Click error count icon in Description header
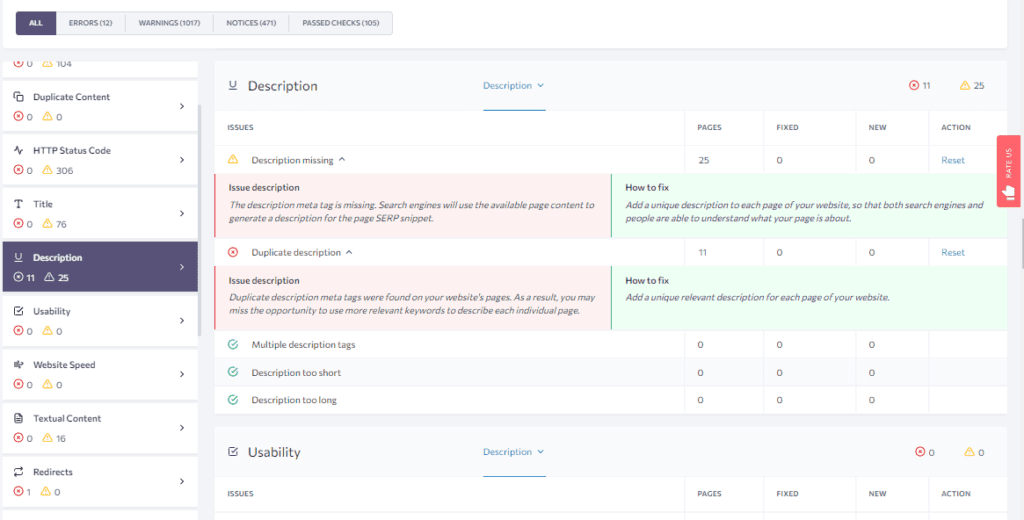Screen dimensions: 1024x520 tap(914, 86)
